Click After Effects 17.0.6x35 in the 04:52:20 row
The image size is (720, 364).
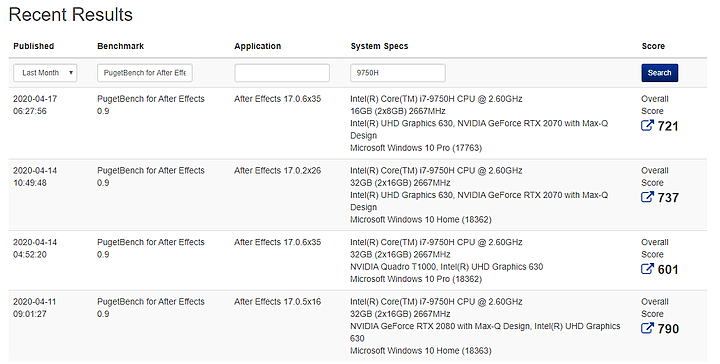tap(277, 242)
